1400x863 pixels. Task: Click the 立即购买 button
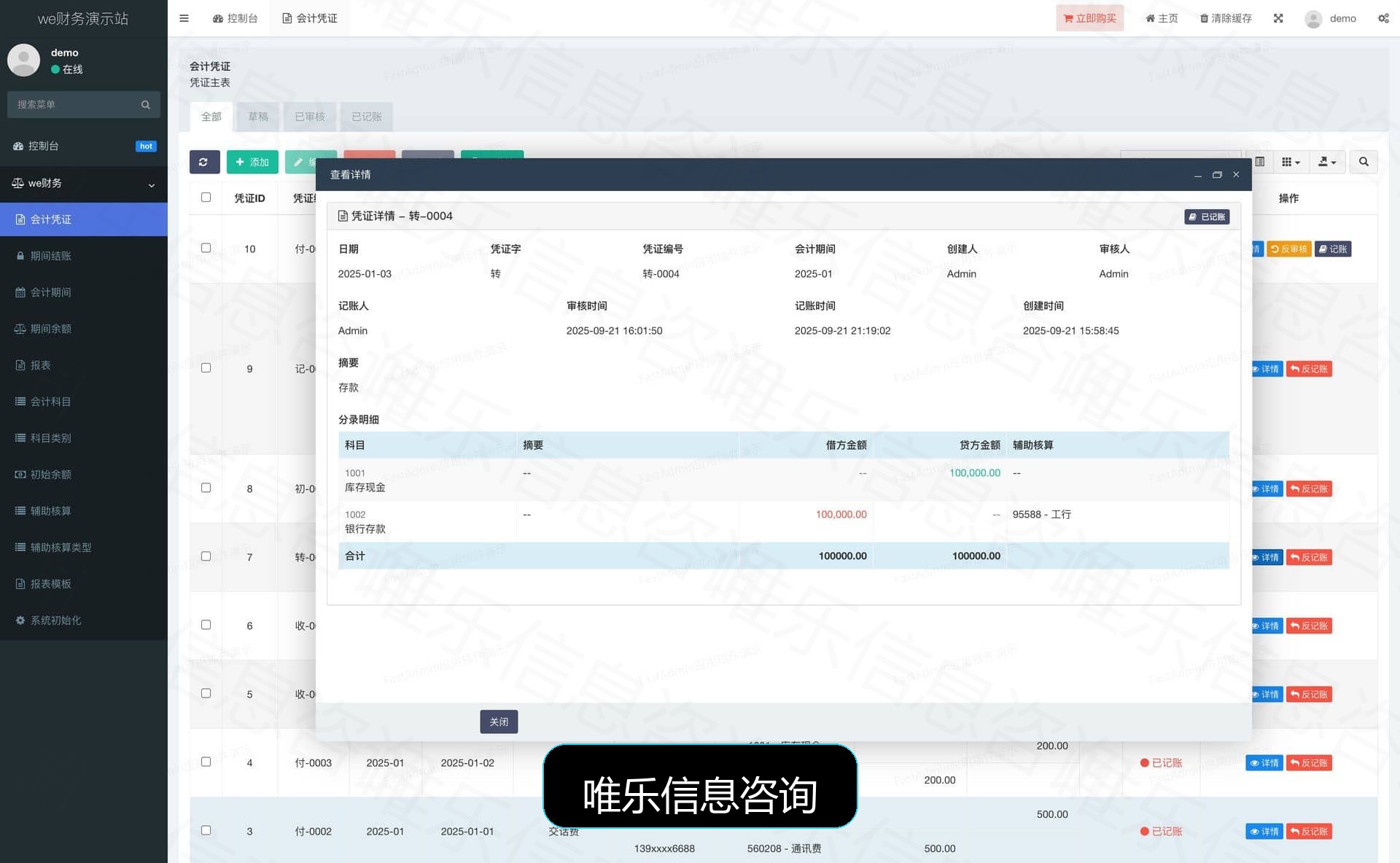(1089, 18)
